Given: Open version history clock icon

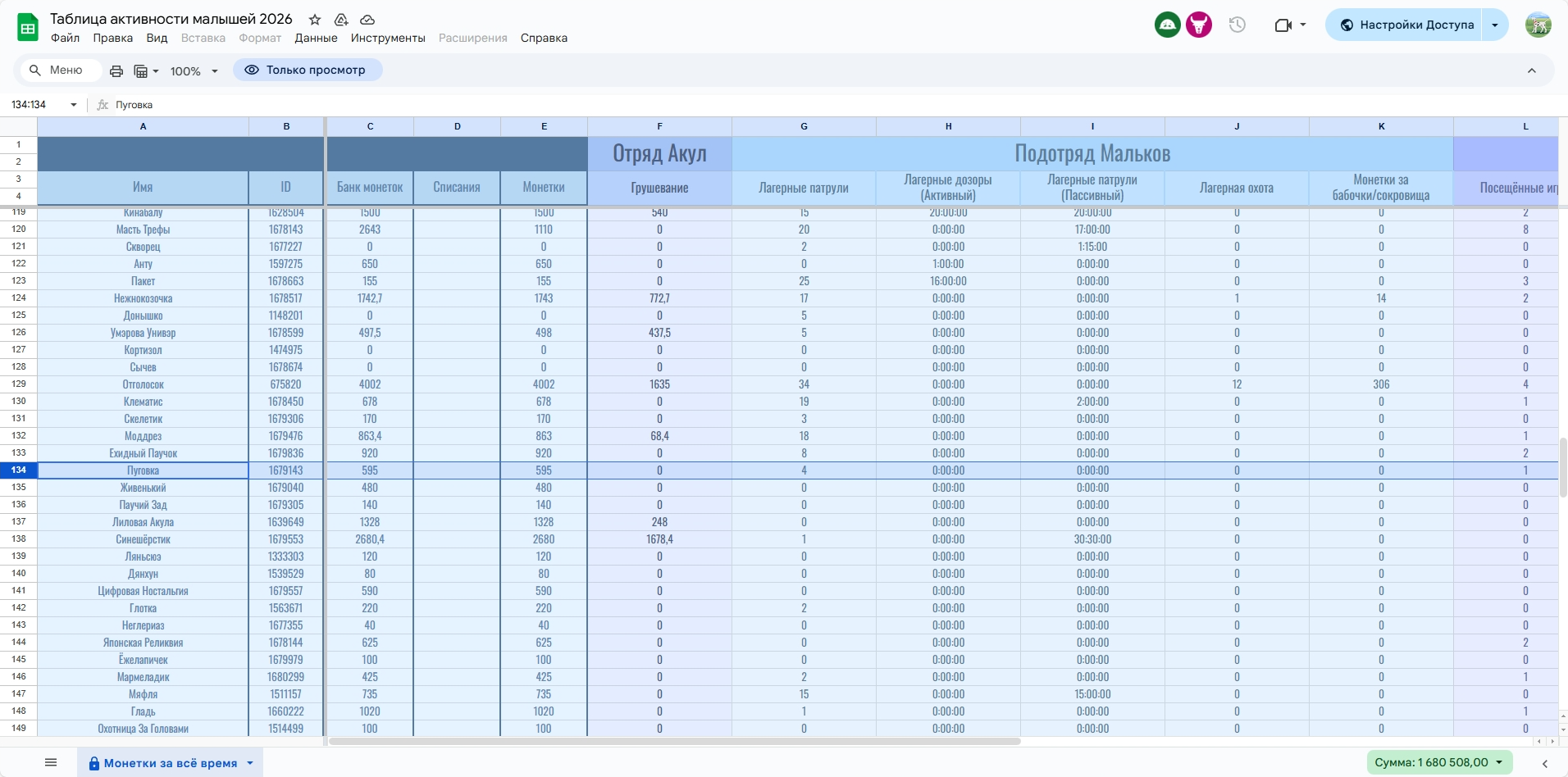Looking at the screenshot, I should (x=1237, y=25).
